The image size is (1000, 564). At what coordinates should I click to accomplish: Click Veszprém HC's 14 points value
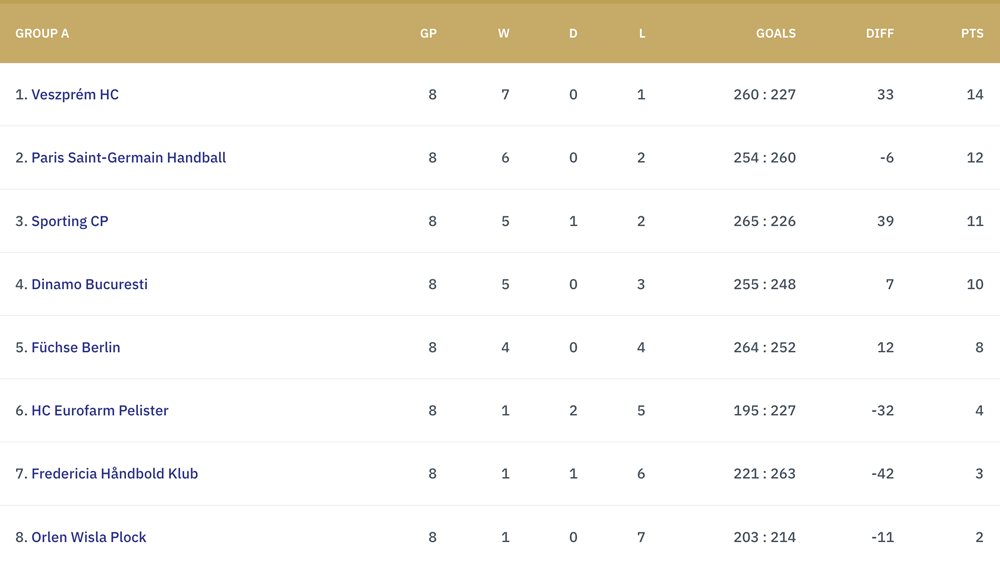(x=975, y=94)
